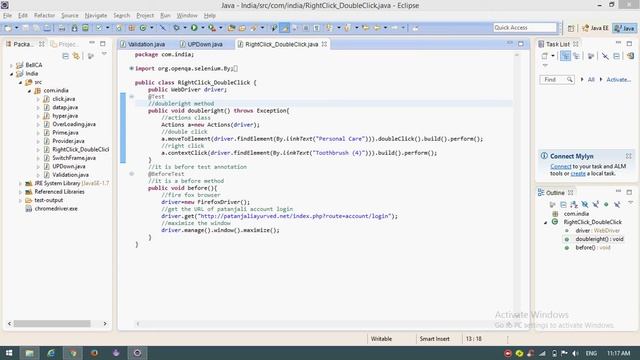The image size is (640, 360).
Task: Expand the Referenced Libraries node
Action: pyautogui.click(x=20, y=192)
